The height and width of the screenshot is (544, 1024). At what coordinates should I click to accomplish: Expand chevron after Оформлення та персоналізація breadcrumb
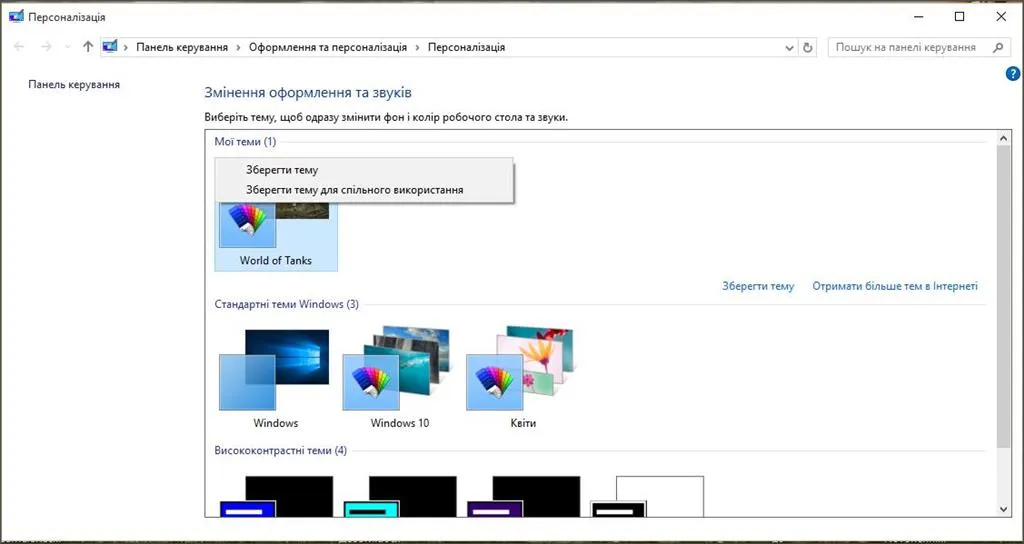[417, 47]
